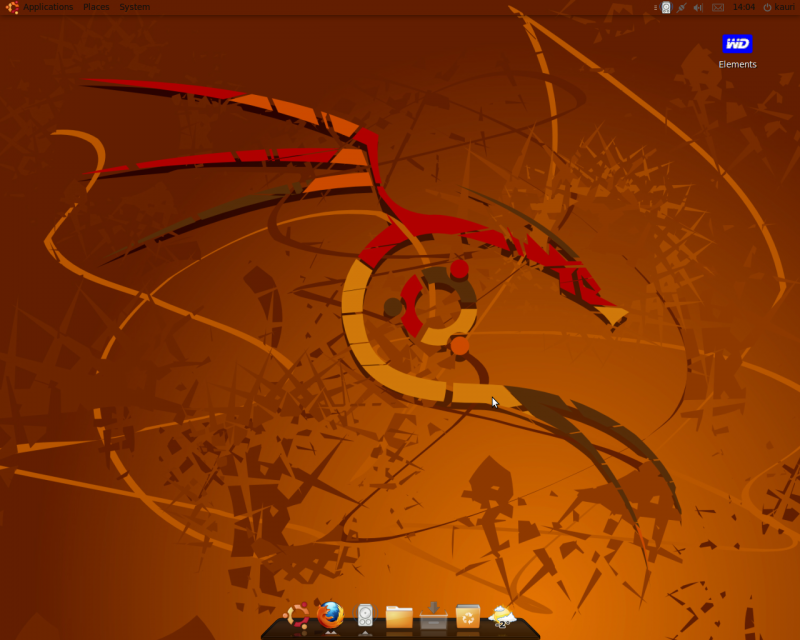Screen dimensions: 800x640
Task: Open the WD Elements drive desktop icon
Action: click(x=737, y=44)
